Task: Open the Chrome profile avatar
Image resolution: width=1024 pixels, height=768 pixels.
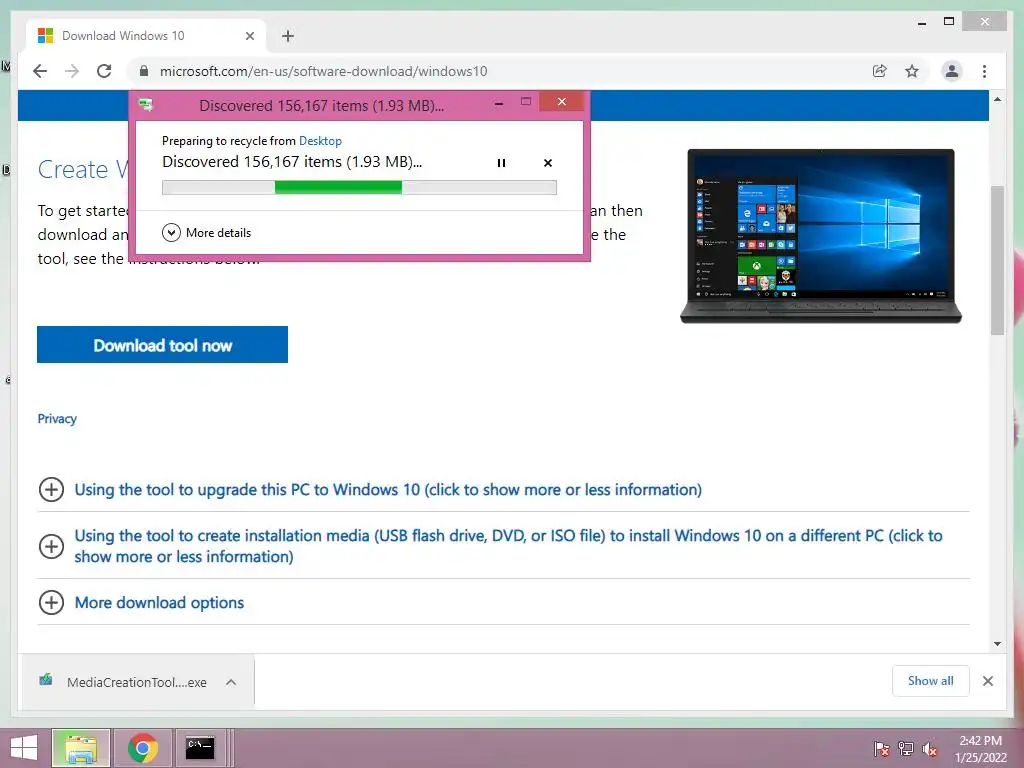Action: point(952,71)
